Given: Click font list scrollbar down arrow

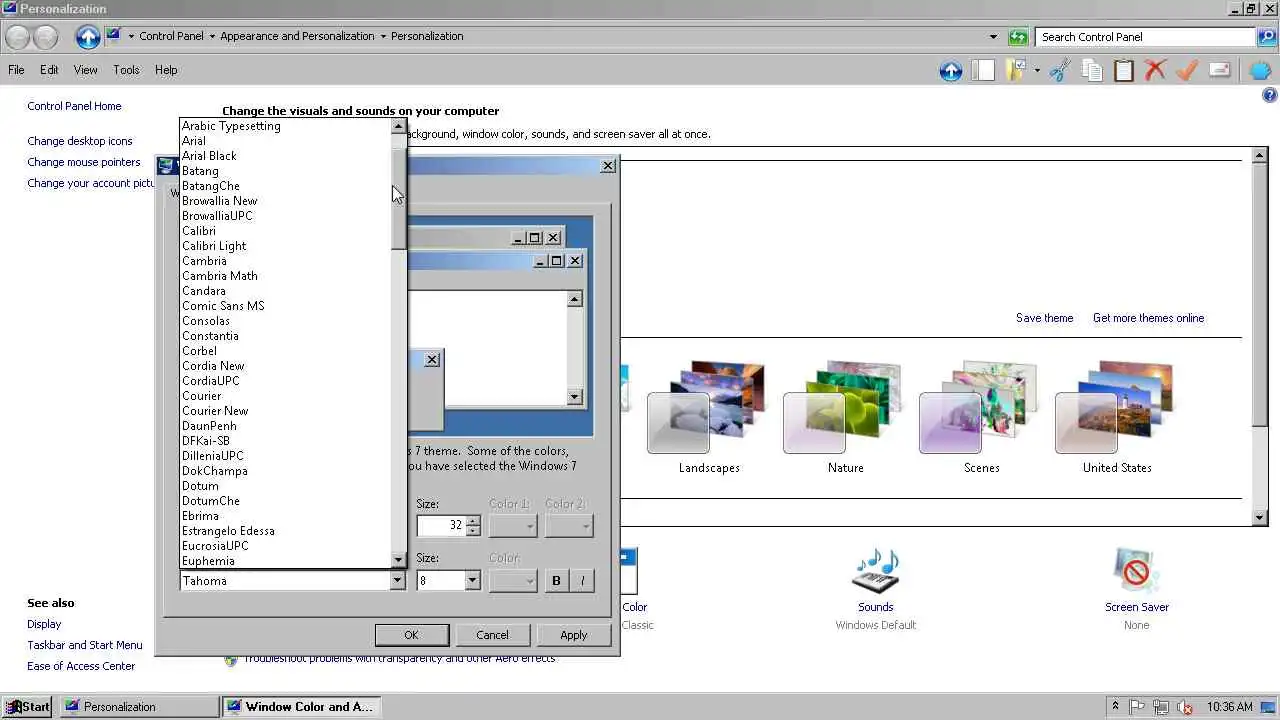Looking at the screenshot, I should point(399,560).
